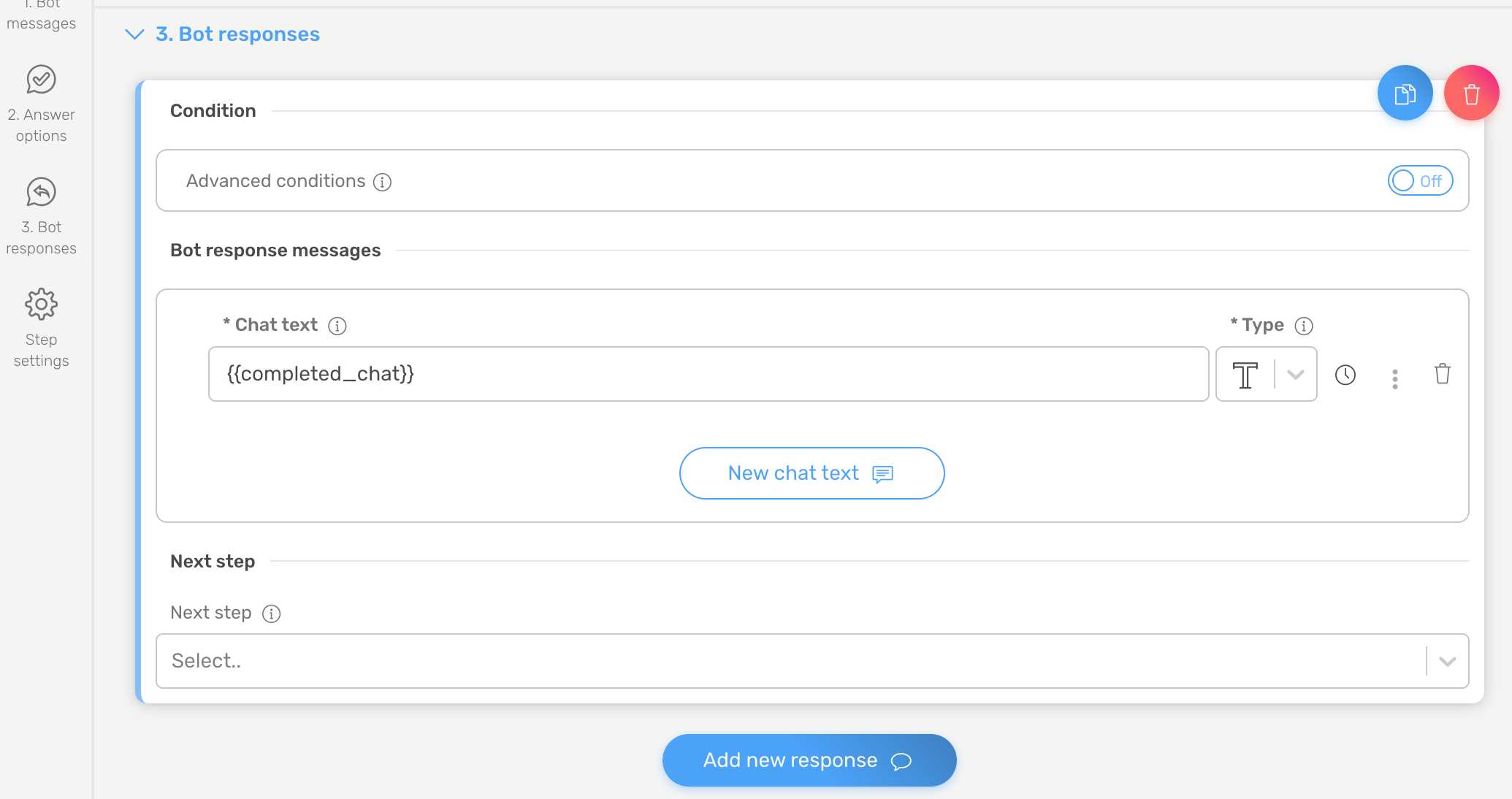Image resolution: width=1512 pixels, height=799 pixels.
Task: Open the delay clock icon for chat text
Action: point(1345,375)
